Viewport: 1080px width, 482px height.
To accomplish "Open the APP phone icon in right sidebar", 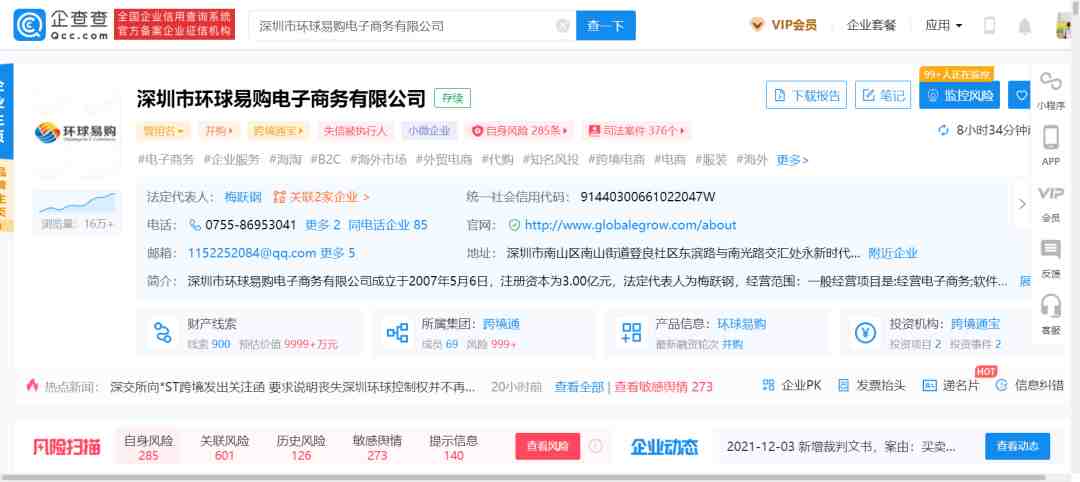I will tap(1050, 137).
